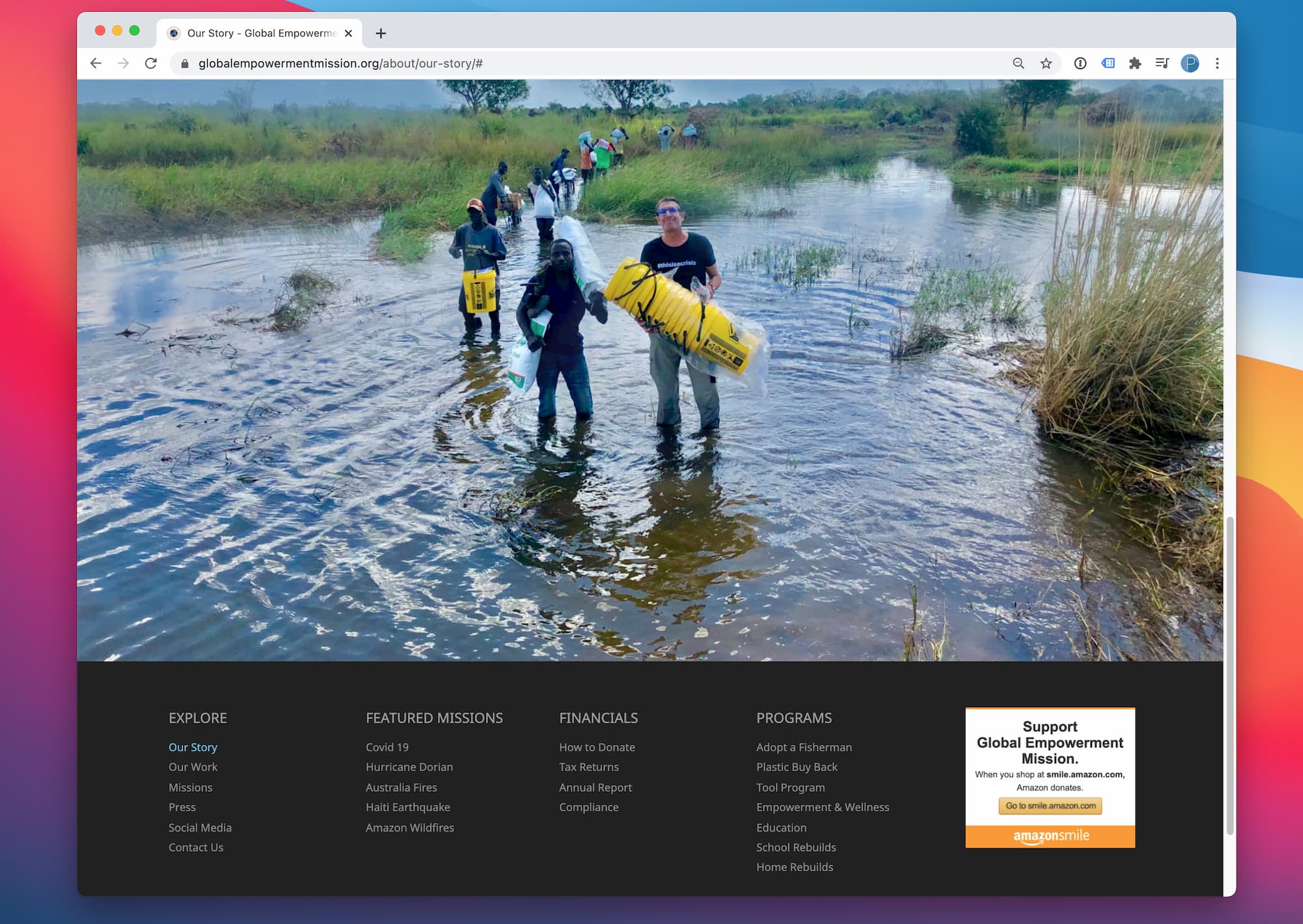Open Chrome three-dot menu
Image resolution: width=1303 pixels, height=924 pixels.
pyautogui.click(x=1217, y=63)
